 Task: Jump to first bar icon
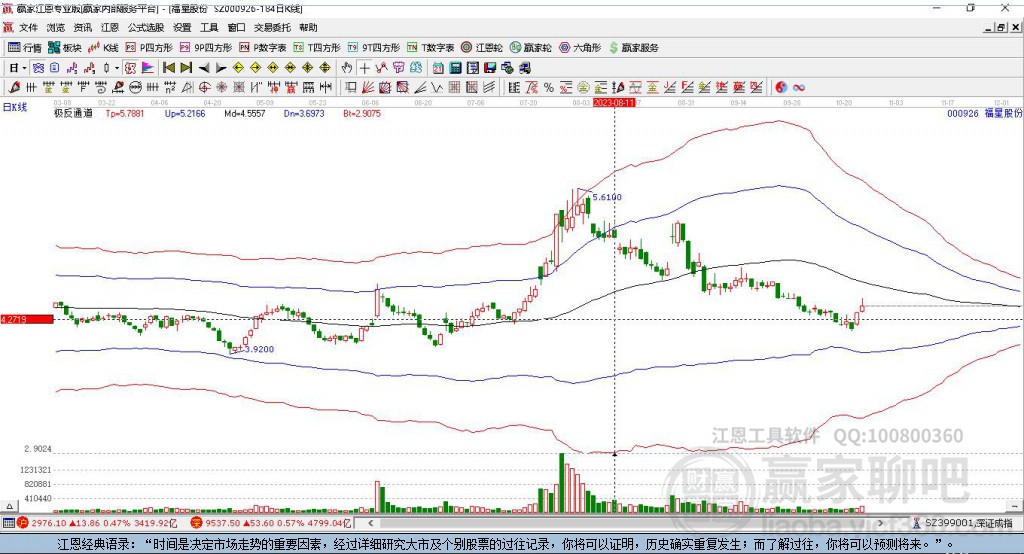point(168,68)
